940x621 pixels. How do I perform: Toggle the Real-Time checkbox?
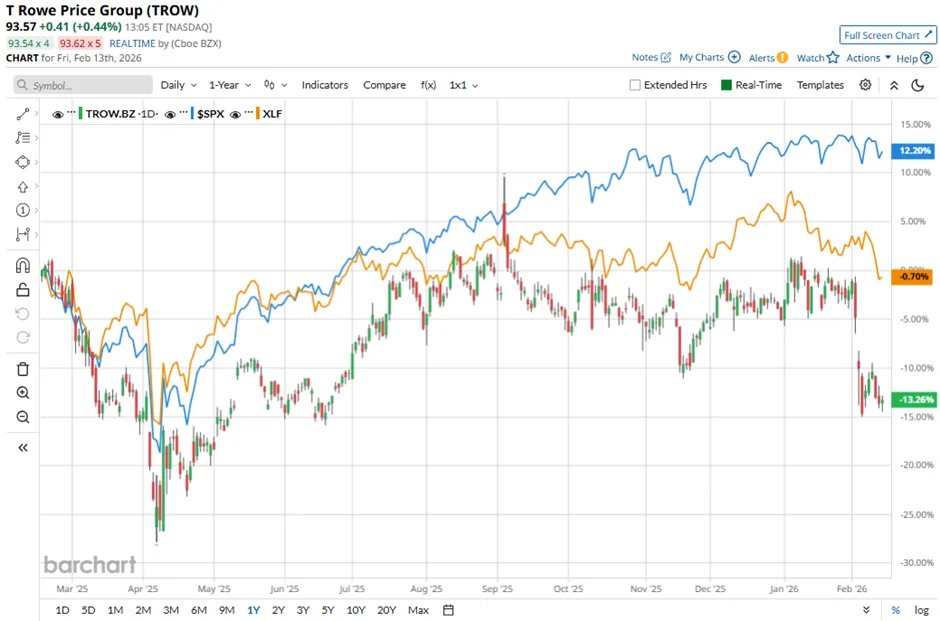click(x=726, y=85)
